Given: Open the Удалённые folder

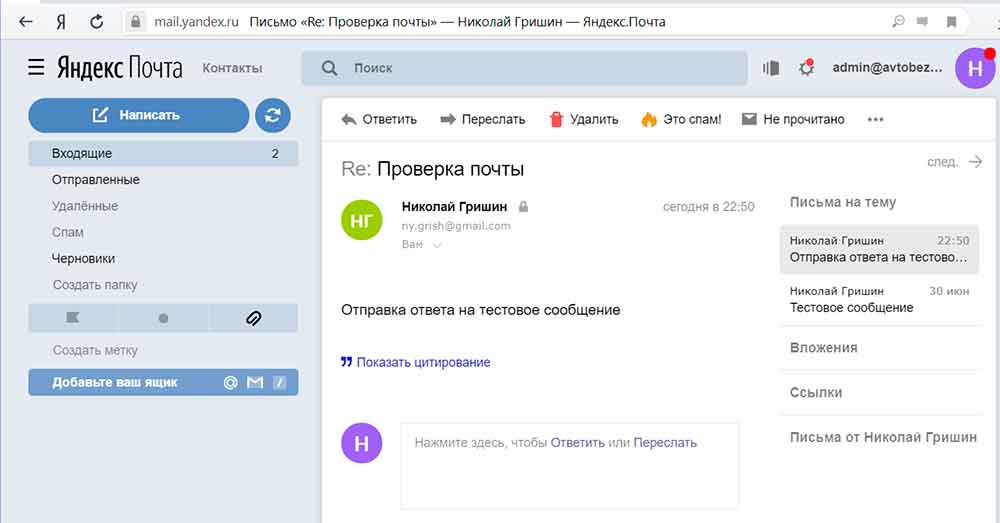Looking at the screenshot, I should 85,206.
